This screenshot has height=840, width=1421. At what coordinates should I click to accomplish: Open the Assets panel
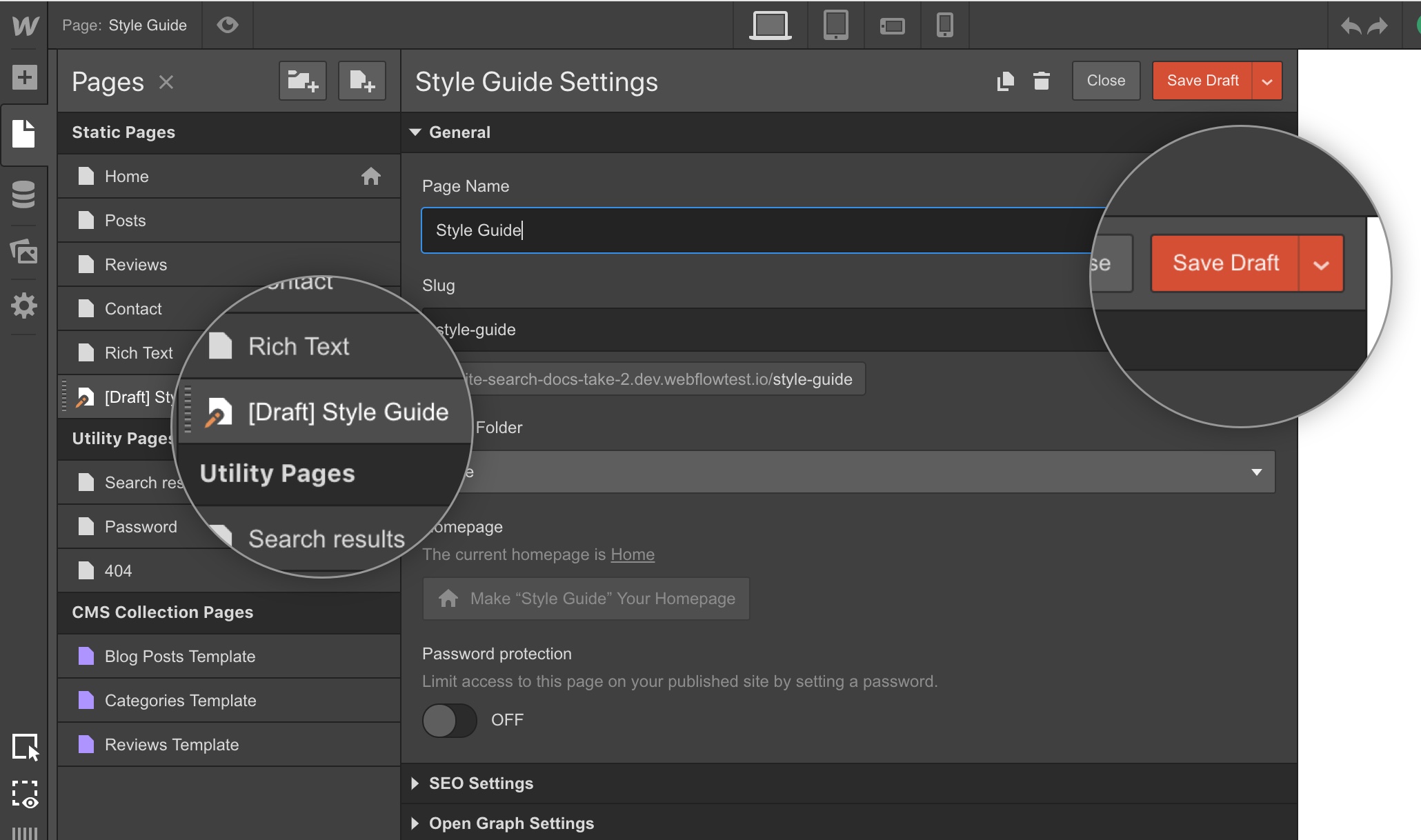[x=24, y=251]
